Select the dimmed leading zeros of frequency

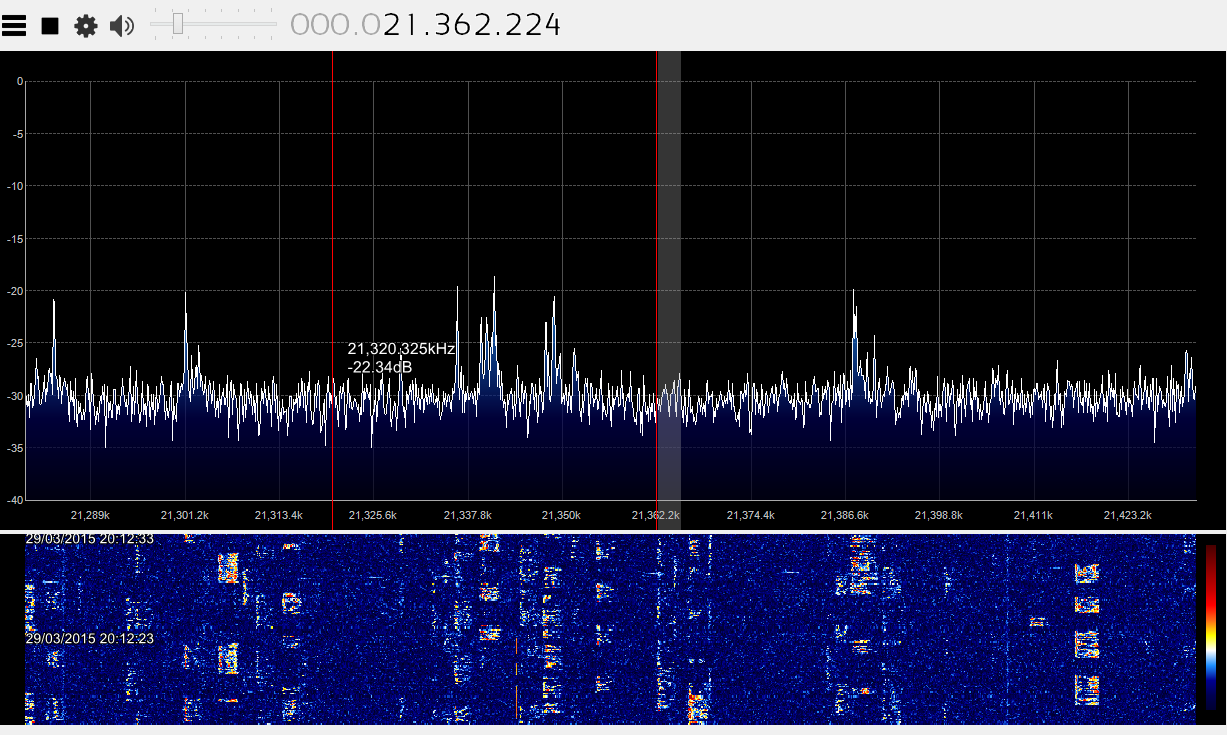click(335, 25)
